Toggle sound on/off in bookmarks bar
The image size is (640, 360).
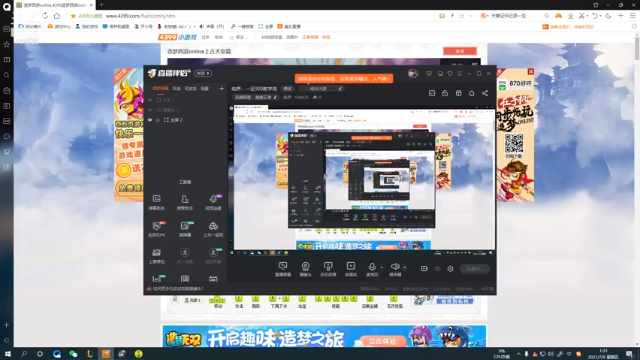coord(211,27)
